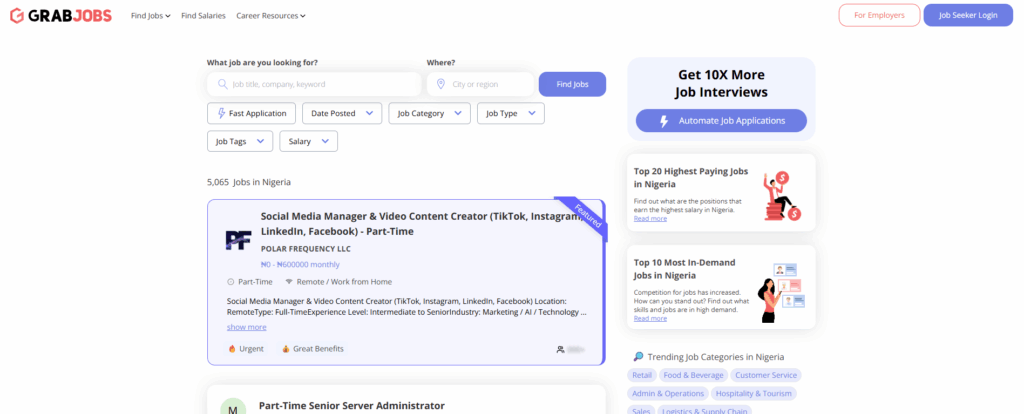The height and width of the screenshot is (414, 1024).
Task: Open the Date Posted dropdown
Action: (342, 113)
